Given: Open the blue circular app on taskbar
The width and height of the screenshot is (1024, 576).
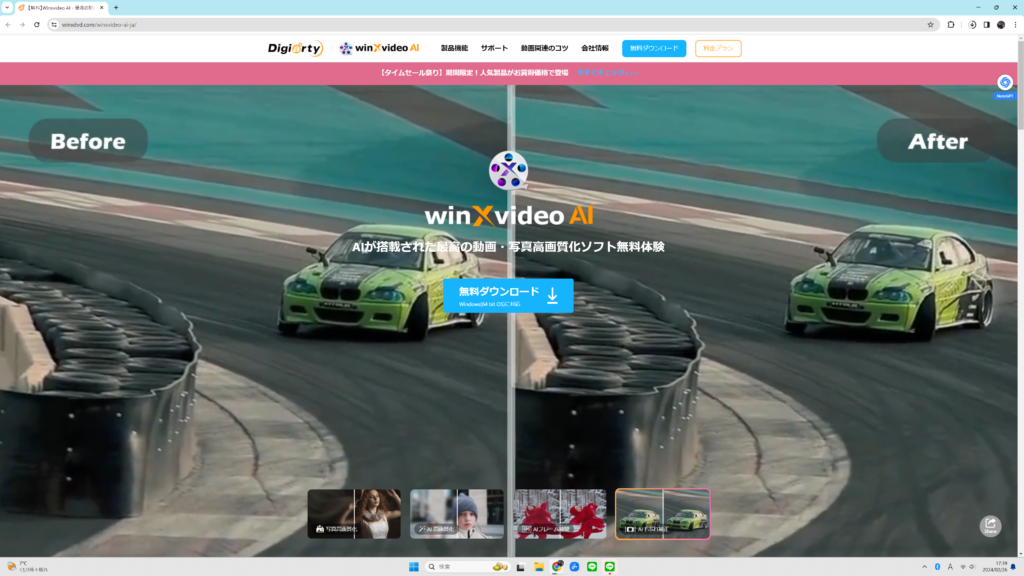Looking at the screenshot, I should [574, 567].
